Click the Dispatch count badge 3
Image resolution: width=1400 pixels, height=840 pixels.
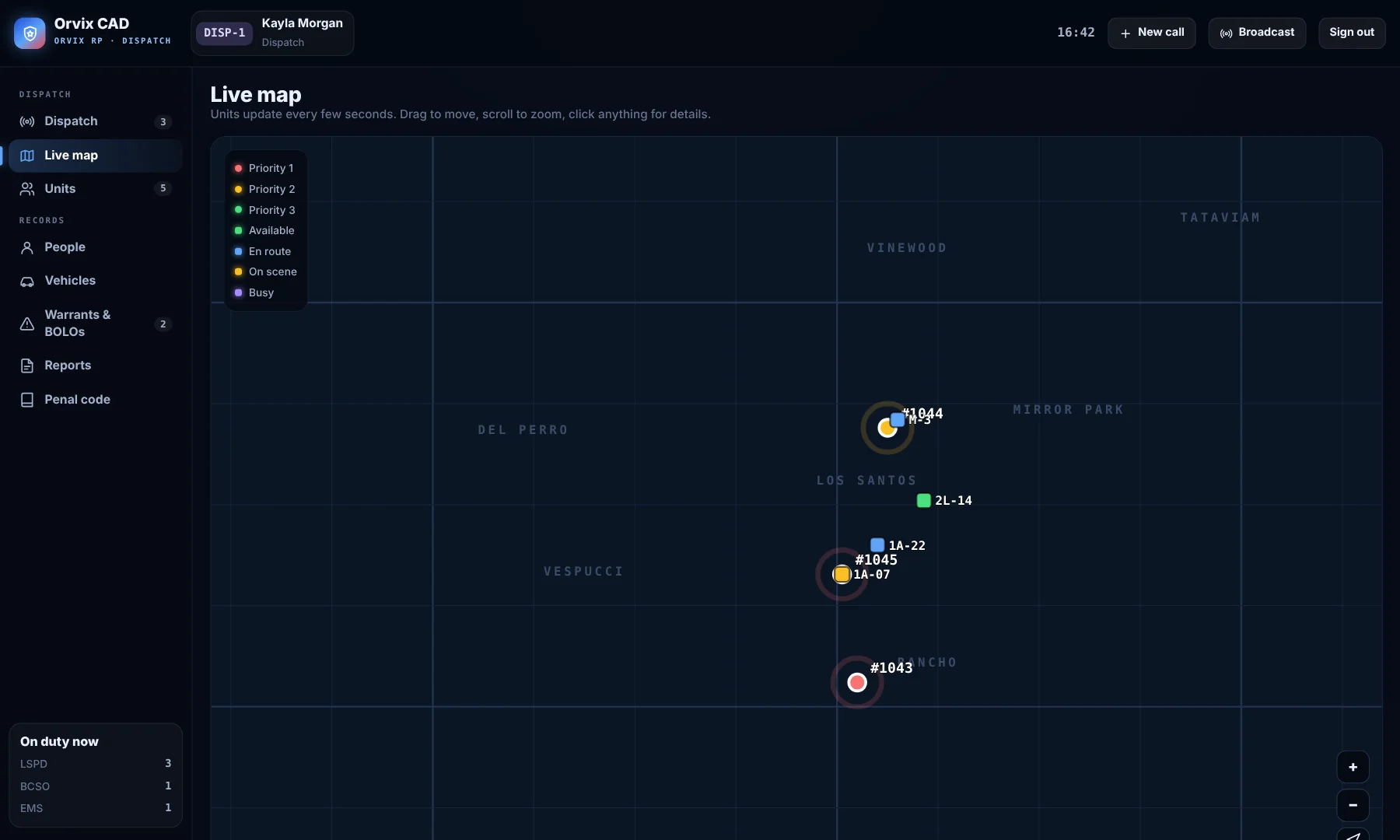coord(163,122)
